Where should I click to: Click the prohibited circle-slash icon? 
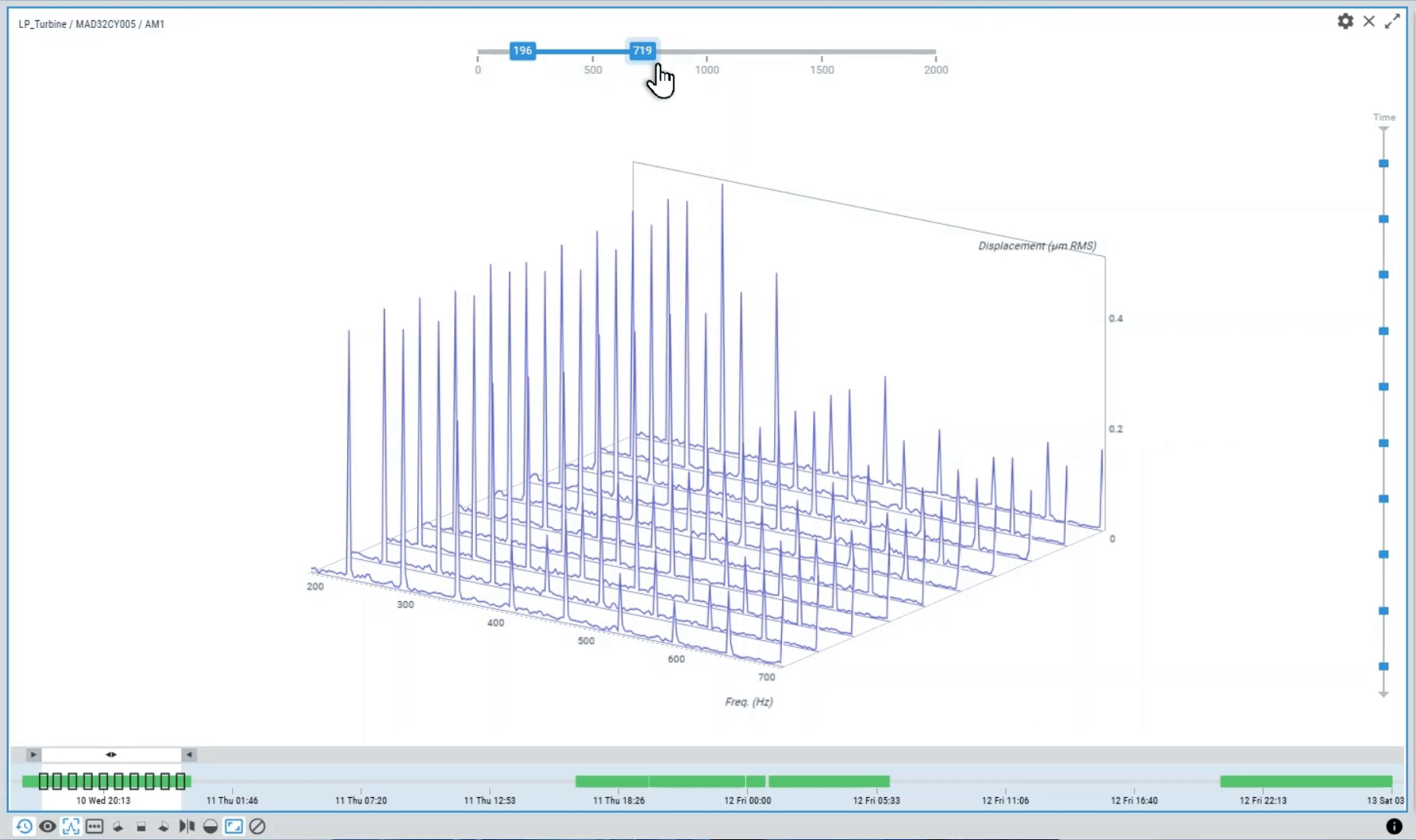coord(257,826)
